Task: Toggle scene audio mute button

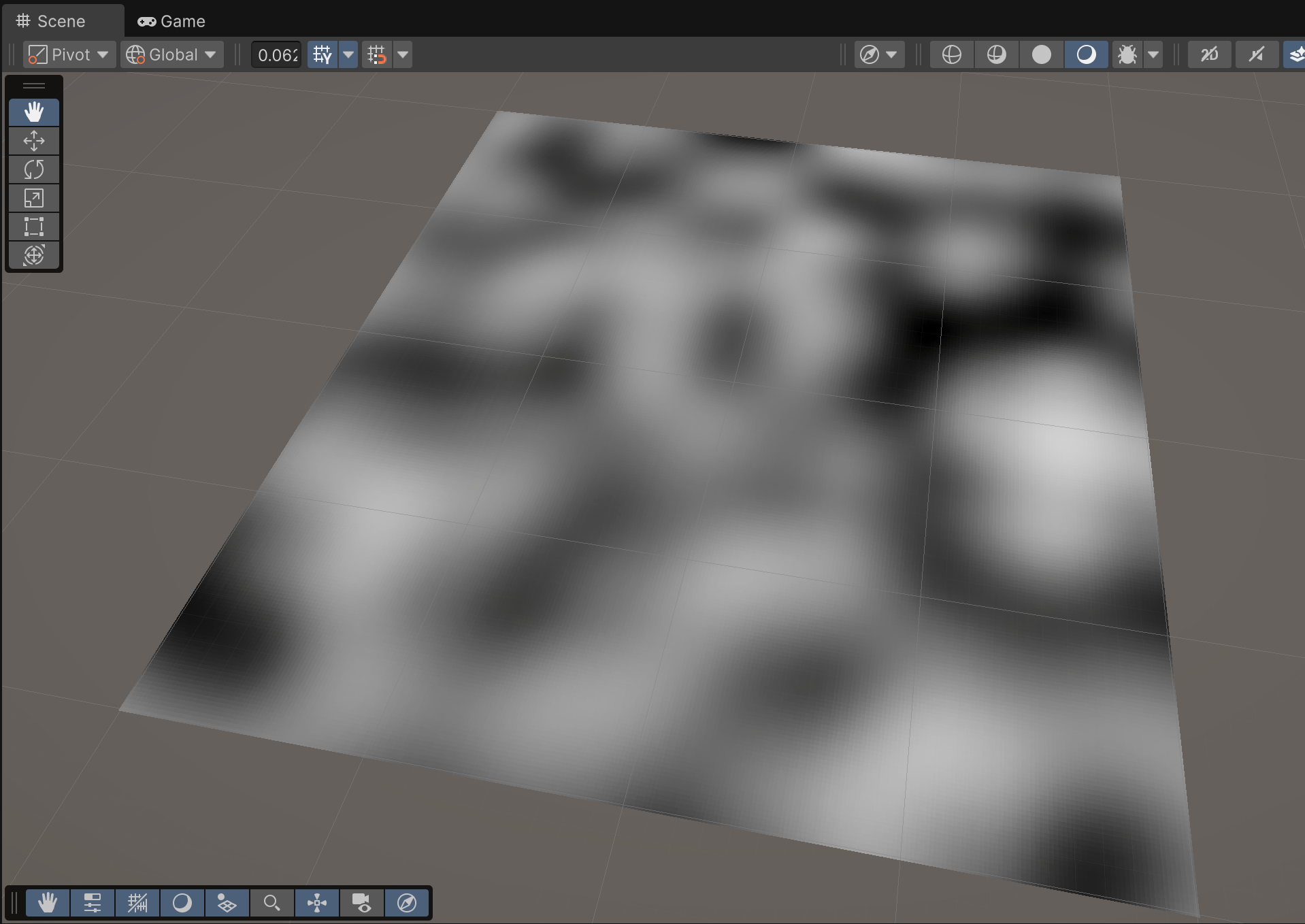Action: pyautogui.click(x=1256, y=54)
